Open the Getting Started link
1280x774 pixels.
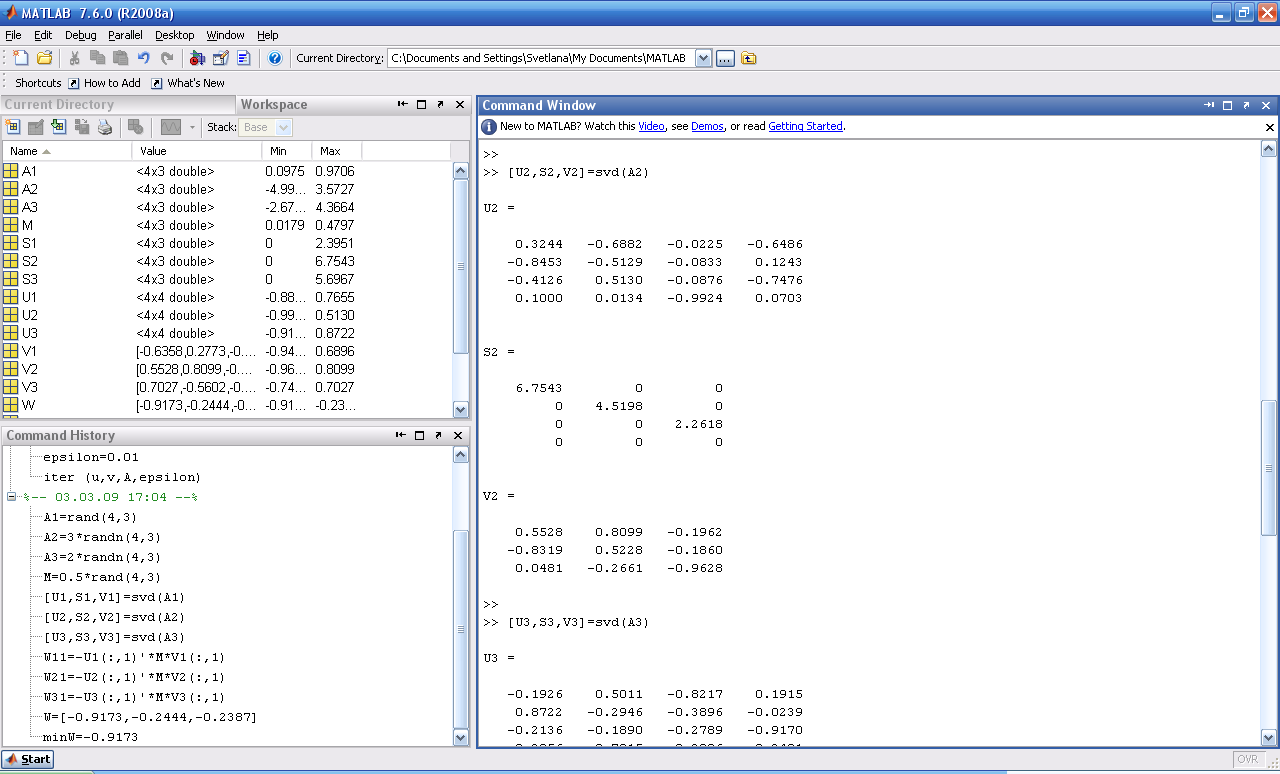pyautogui.click(x=805, y=126)
